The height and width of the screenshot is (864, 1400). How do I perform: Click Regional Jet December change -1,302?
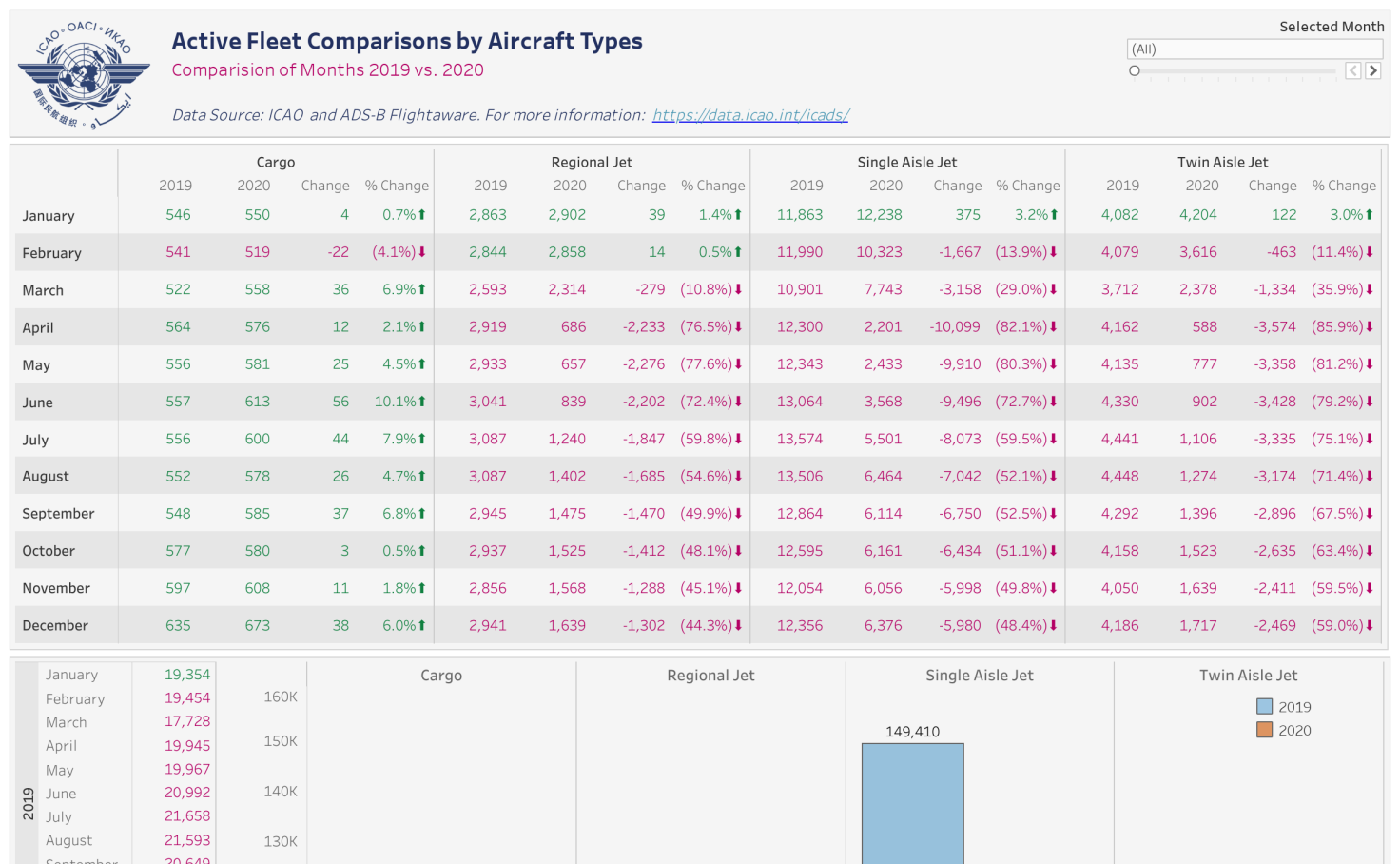point(644,625)
